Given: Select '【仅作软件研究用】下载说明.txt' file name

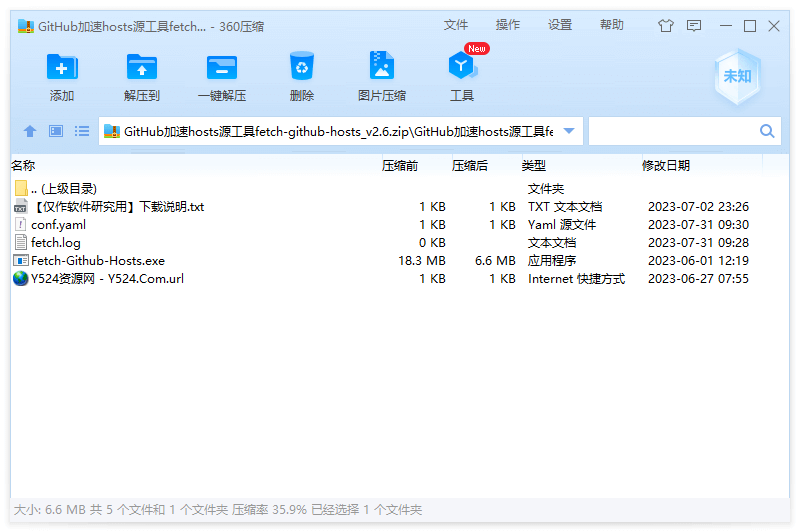Looking at the screenshot, I should 117,207.
